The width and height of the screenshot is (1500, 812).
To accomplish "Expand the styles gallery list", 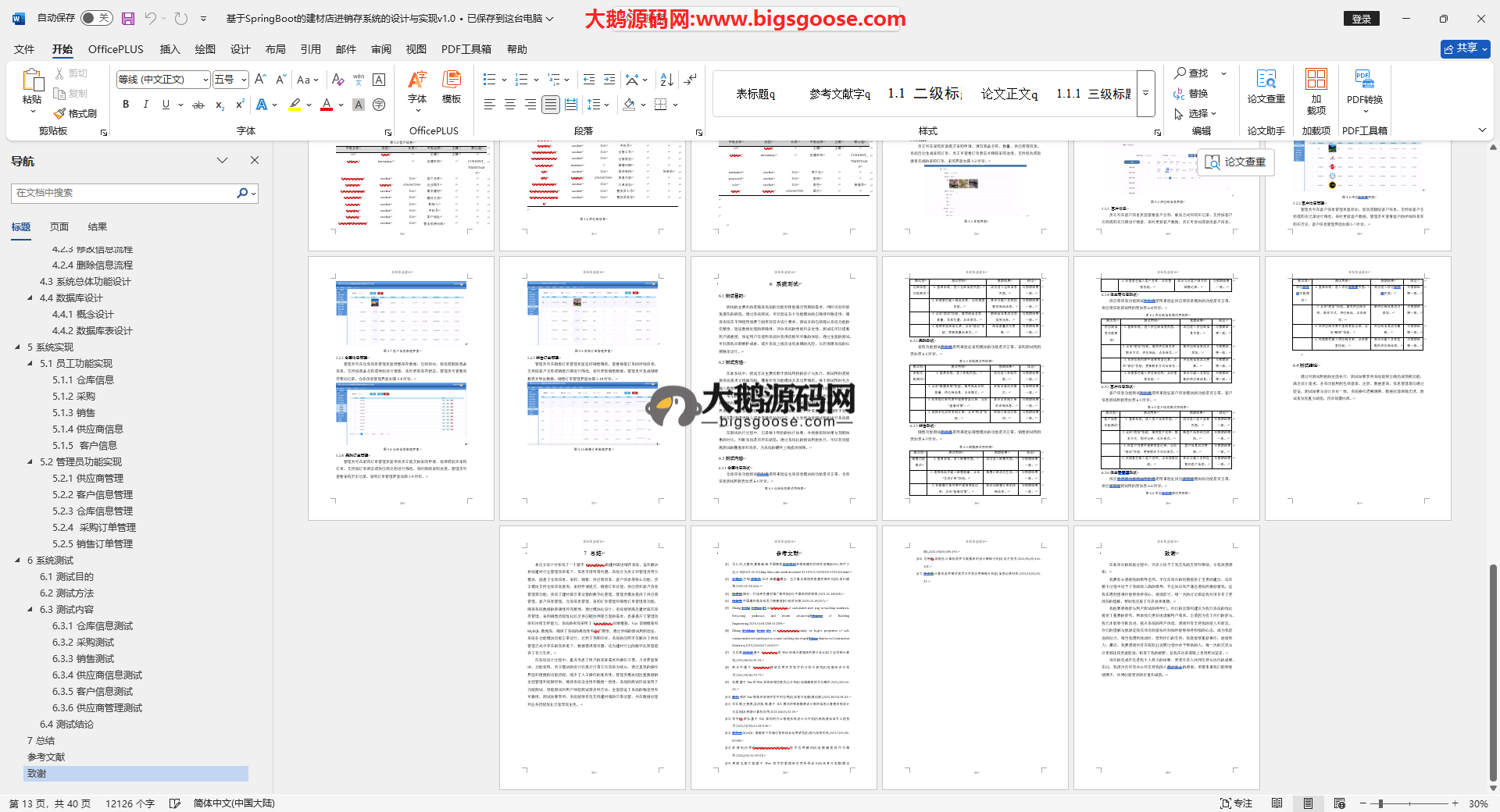I will pyautogui.click(x=1146, y=94).
